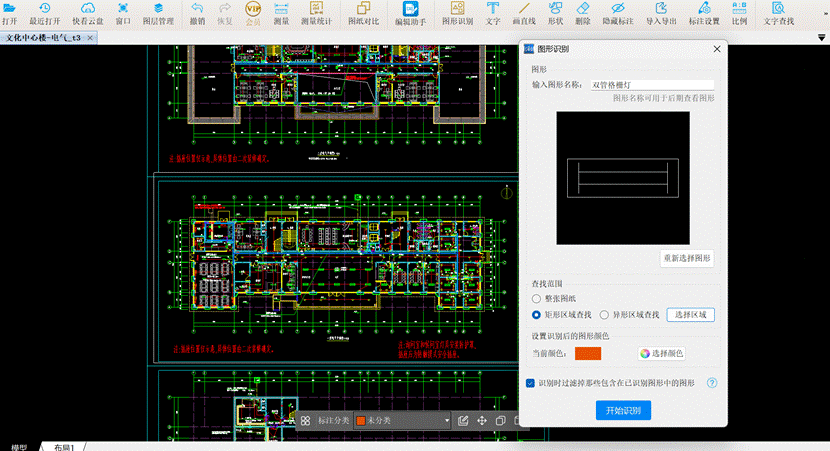The width and height of the screenshot is (830, 451).
Task: Select the 整张图纸 radio option
Action: point(536,299)
